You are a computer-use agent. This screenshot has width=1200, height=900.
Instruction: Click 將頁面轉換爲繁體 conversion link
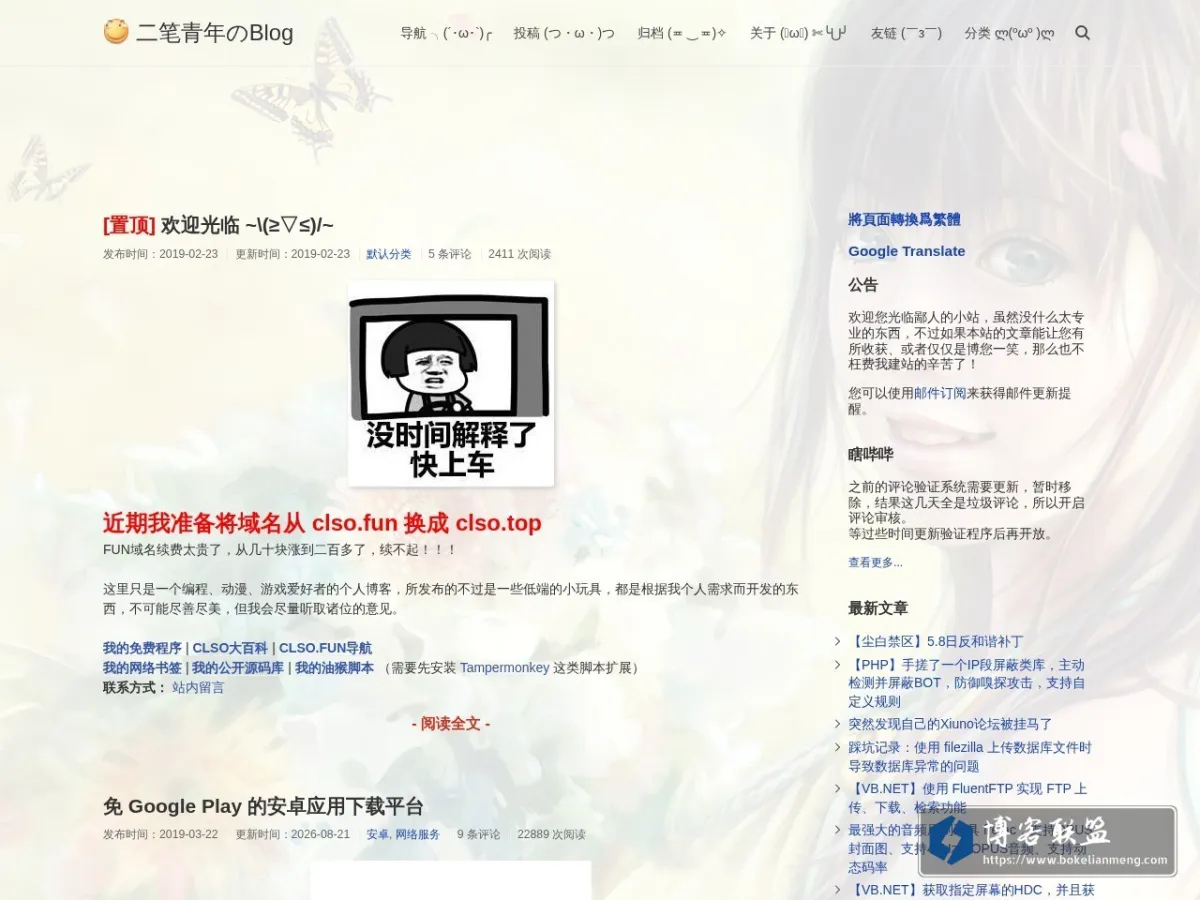[x=904, y=219]
